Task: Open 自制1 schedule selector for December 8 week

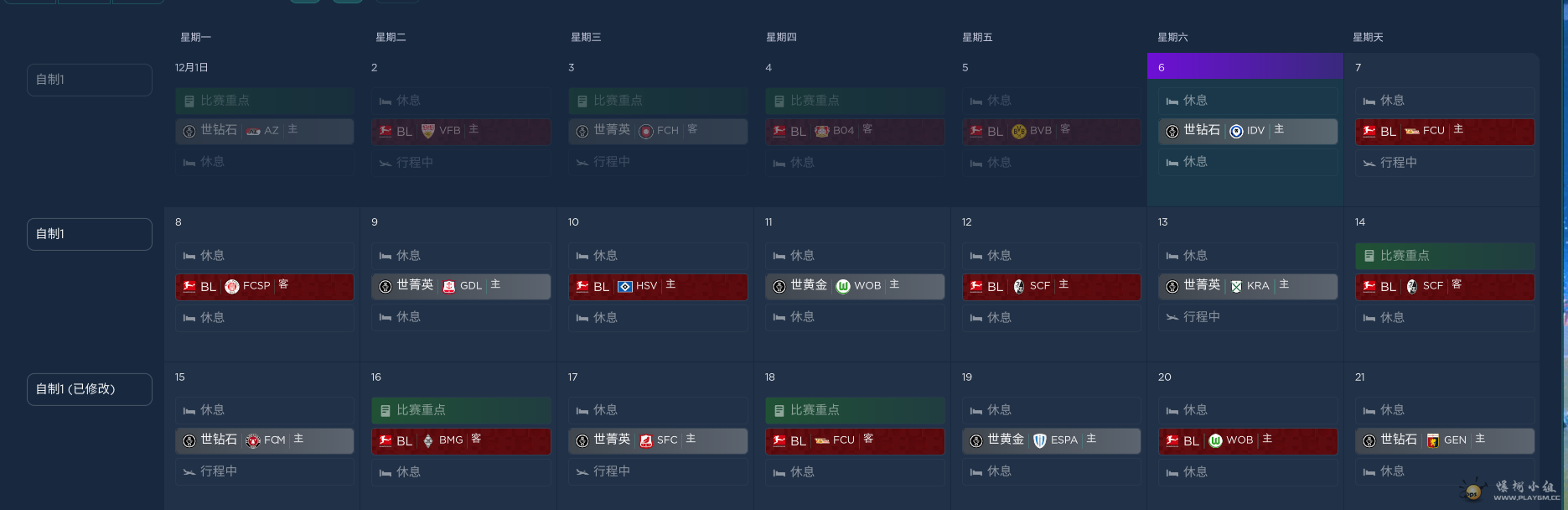Action: (x=89, y=234)
